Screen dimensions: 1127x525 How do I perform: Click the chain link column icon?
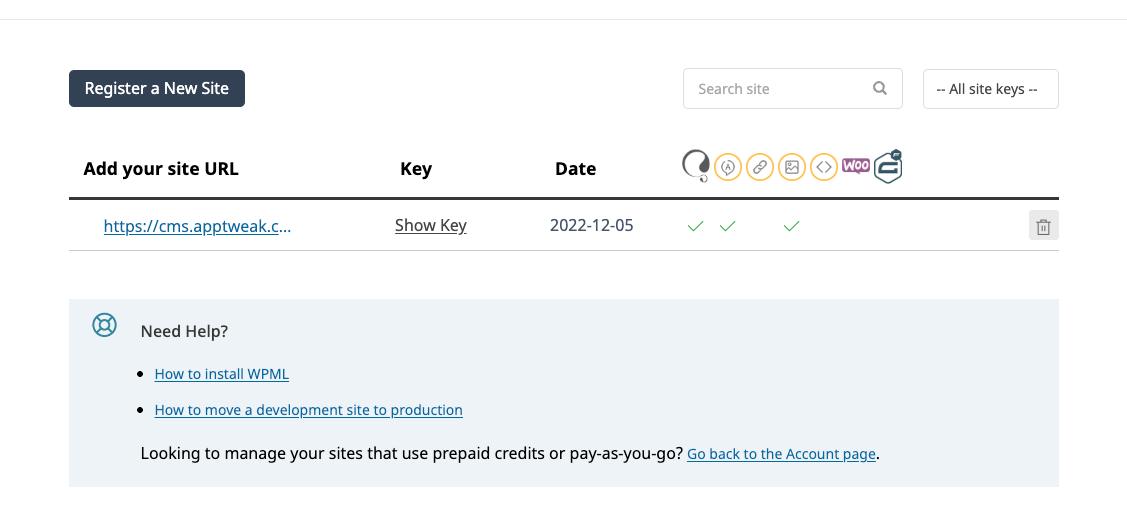(x=760, y=168)
